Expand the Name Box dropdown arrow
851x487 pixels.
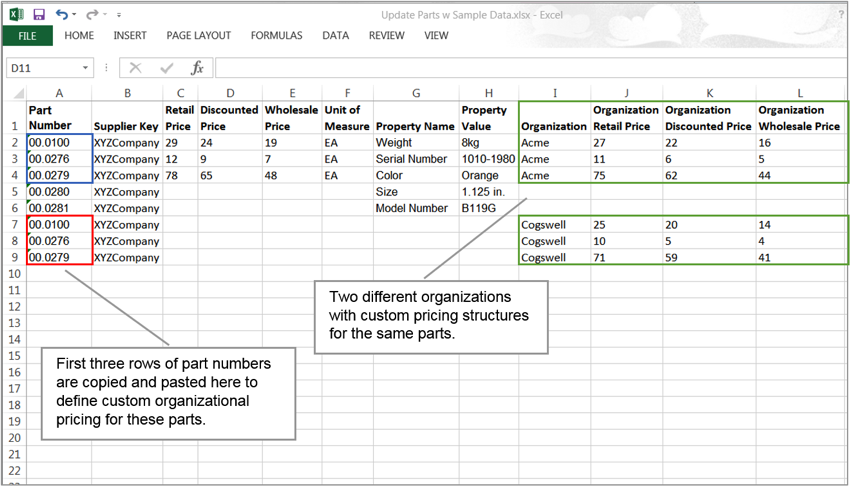tap(85, 68)
